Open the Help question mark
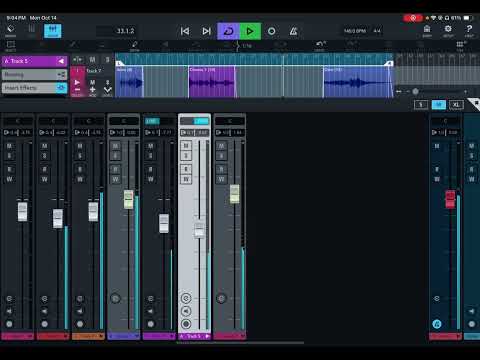The height and width of the screenshot is (360, 480). pos(469,30)
